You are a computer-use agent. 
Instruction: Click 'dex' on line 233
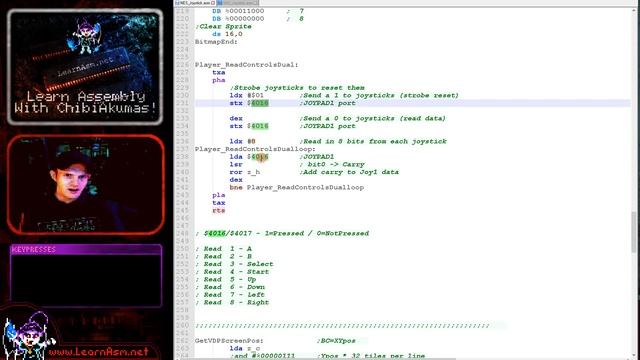236,118
